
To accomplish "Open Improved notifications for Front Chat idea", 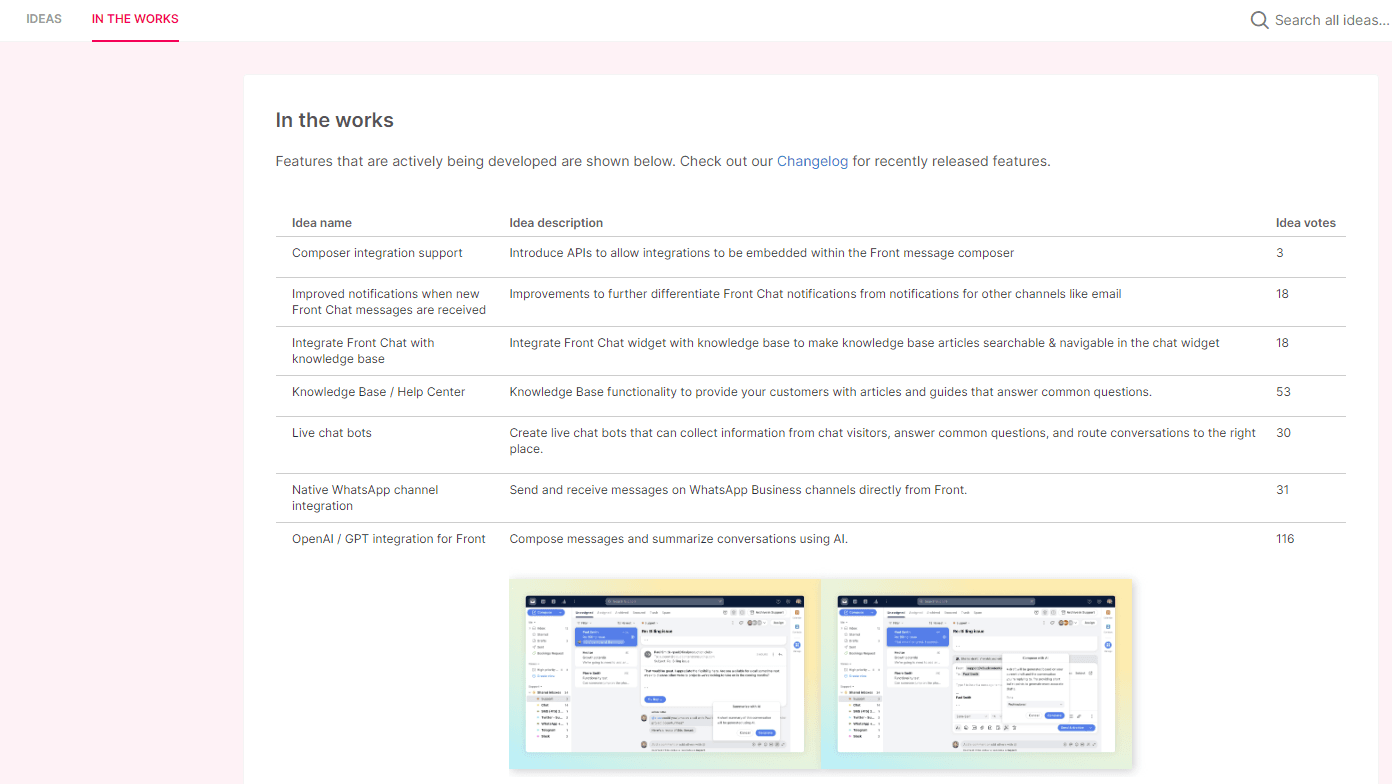I will click(389, 302).
